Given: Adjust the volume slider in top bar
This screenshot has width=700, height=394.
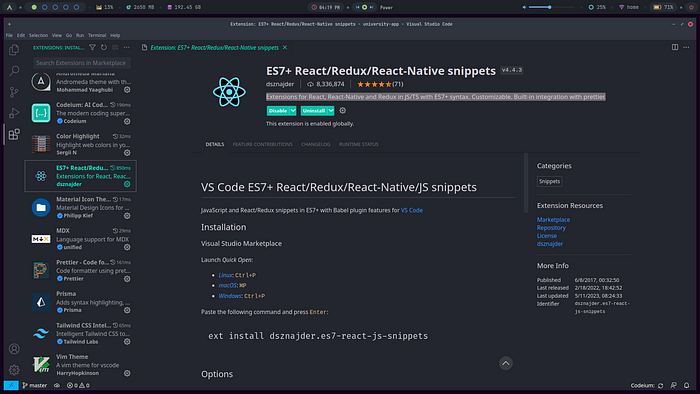Looking at the screenshot, I should point(549,7).
